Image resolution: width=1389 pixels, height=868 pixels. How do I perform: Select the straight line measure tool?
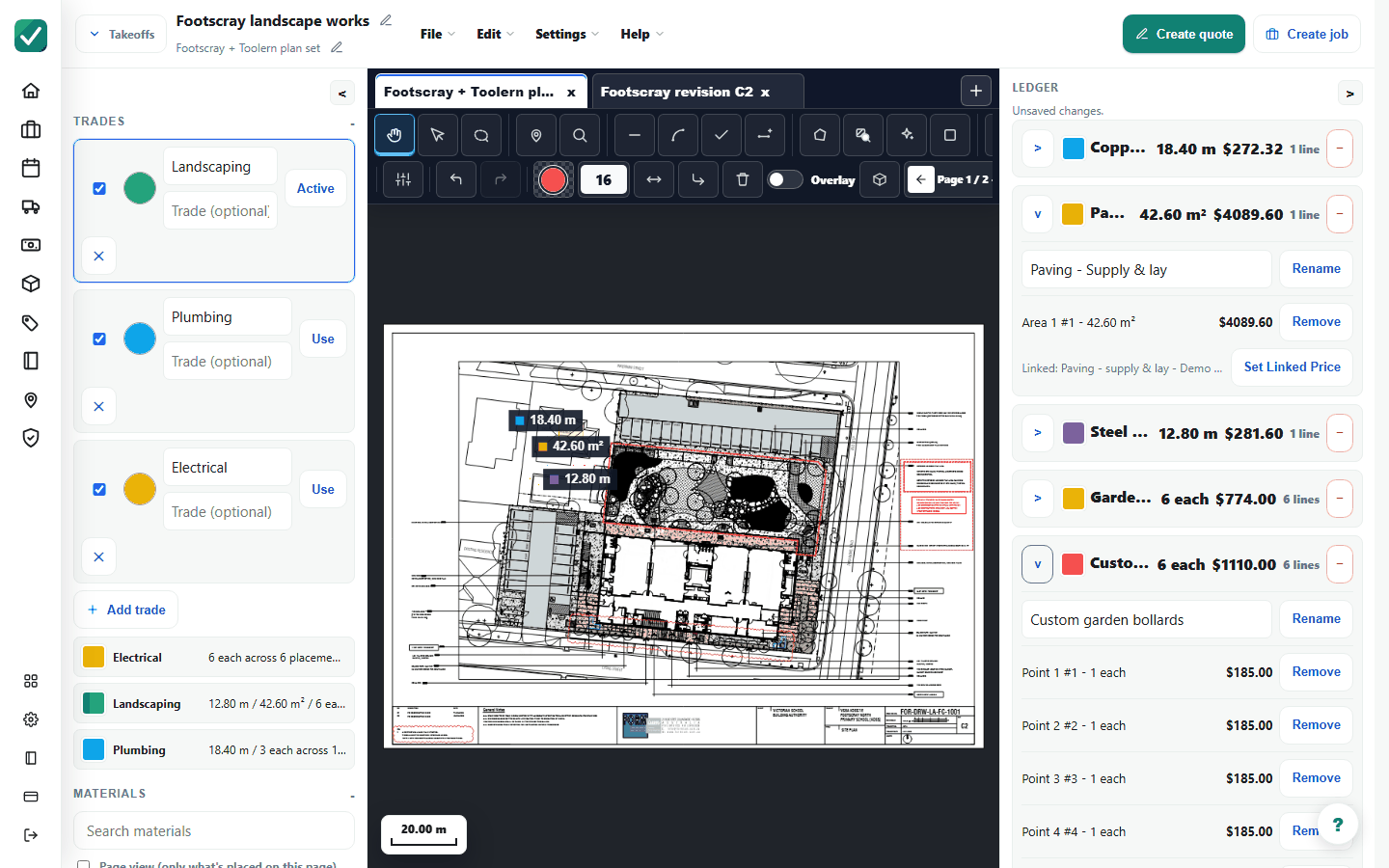pyautogui.click(x=635, y=135)
